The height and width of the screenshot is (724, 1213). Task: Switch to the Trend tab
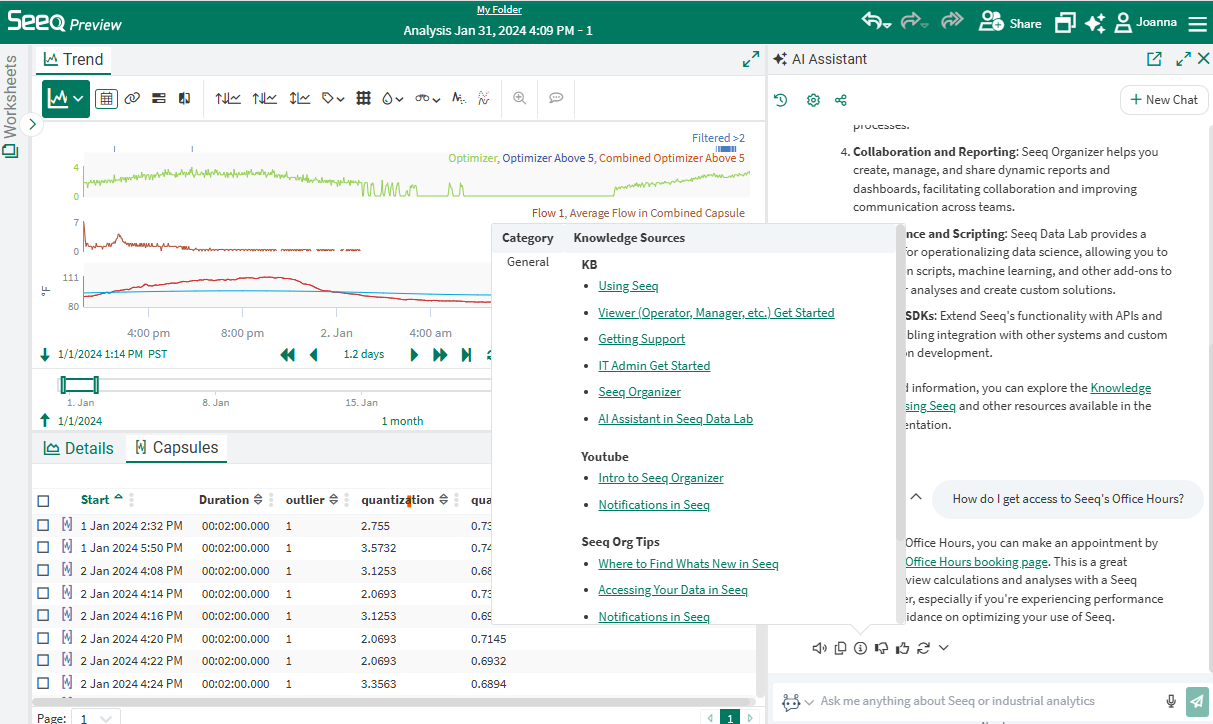(74, 59)
